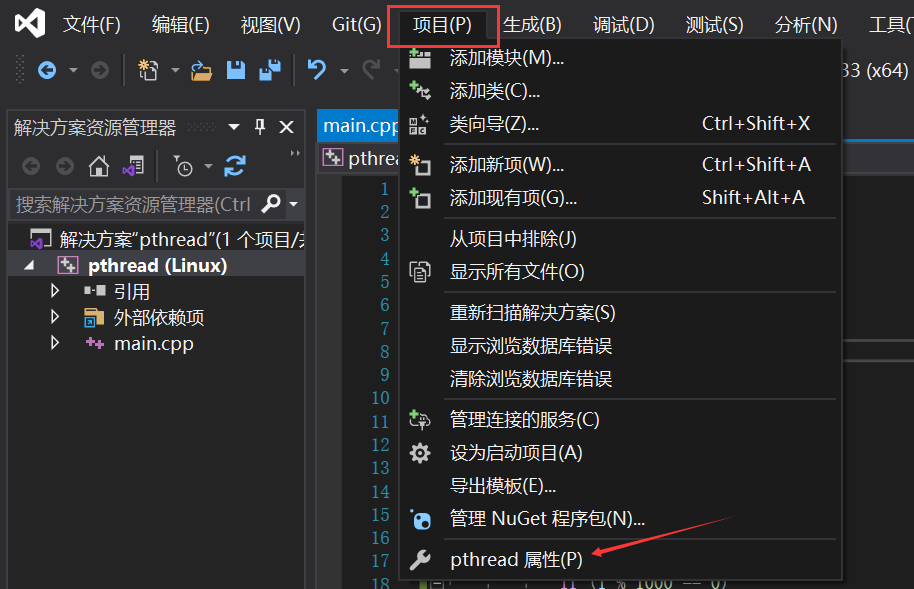The height and width of the screenshot is (589, 914).
Task: Show more Solution Explorer toolbar buttons overflow
Action: coord(295,154)
